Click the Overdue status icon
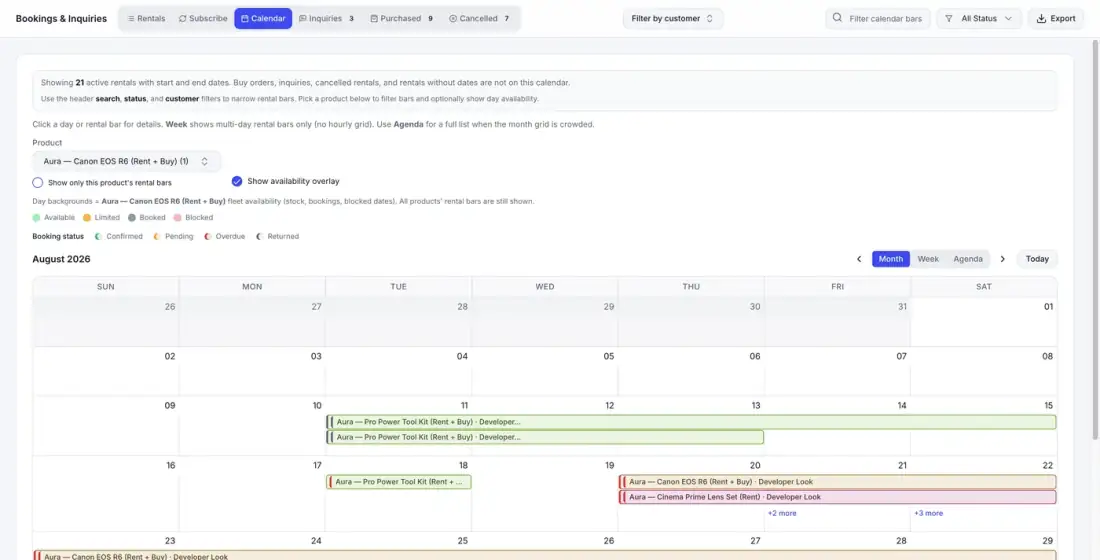The width and height of the screenshot is (1100, 560). pos(208,236)
